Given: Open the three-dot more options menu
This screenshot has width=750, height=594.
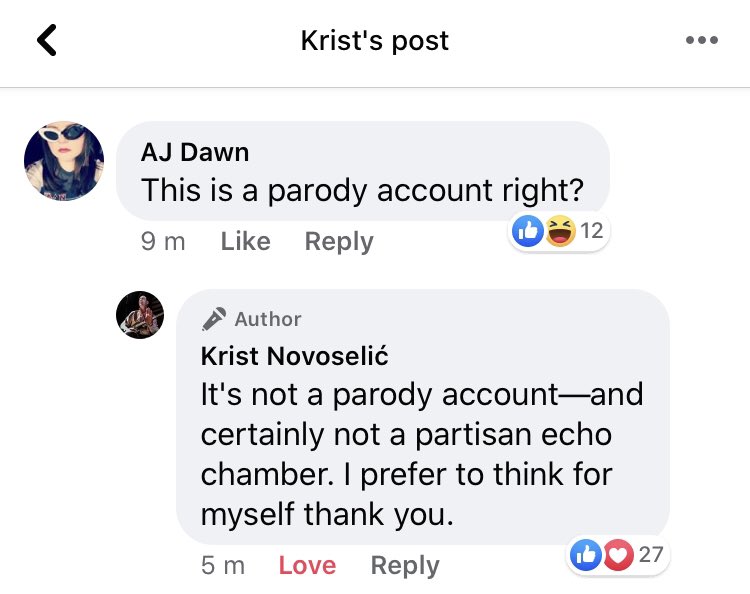Looking at the screenshot, I should [702, 41].
